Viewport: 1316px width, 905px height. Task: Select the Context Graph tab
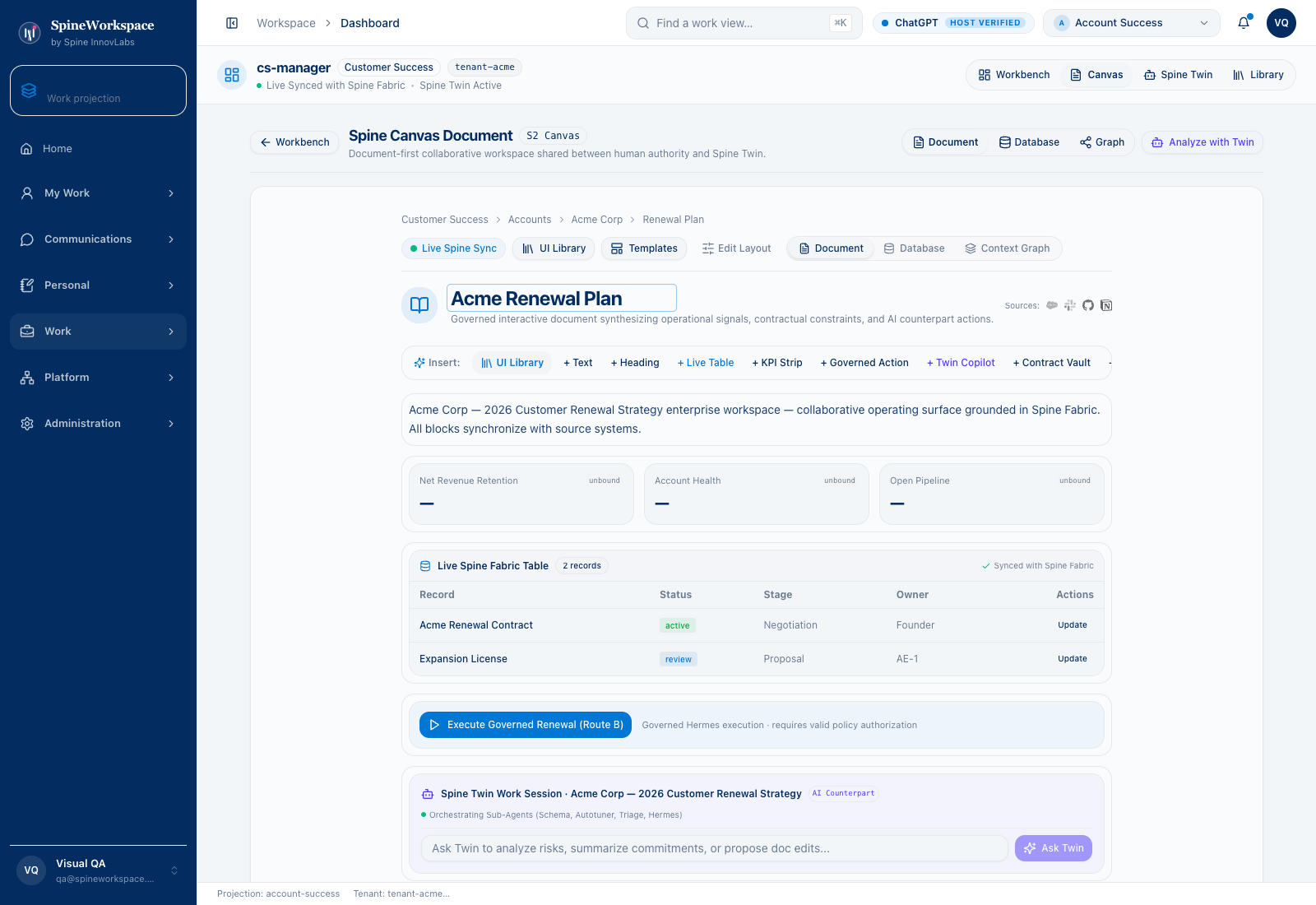point(1007,248)
